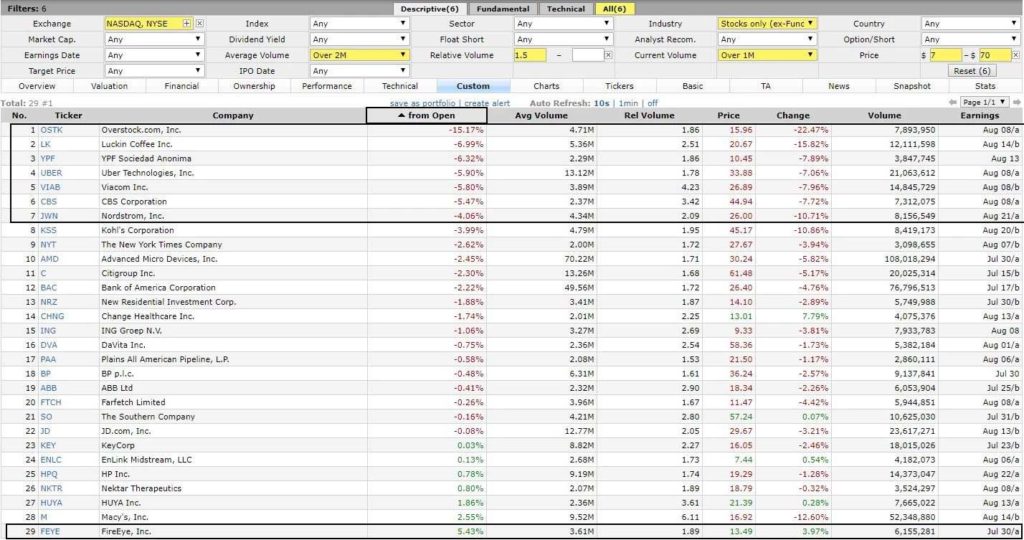Click the plus icon beside Exchange filter
This screenshot has height=540, width=1024.
[187, 24]
